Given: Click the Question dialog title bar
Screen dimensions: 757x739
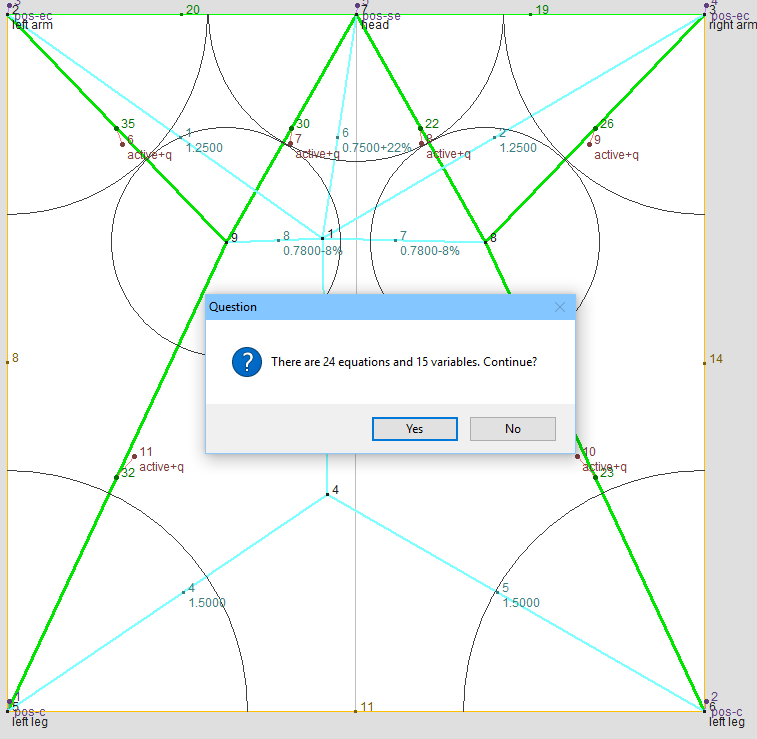Looking at the screenshot, I should point(390,307).
